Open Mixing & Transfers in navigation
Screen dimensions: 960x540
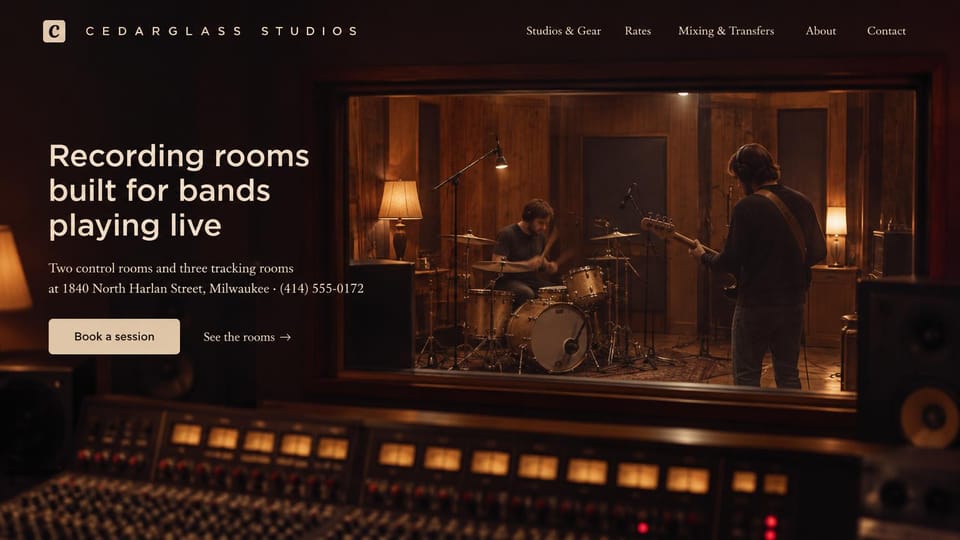(726, 31)
